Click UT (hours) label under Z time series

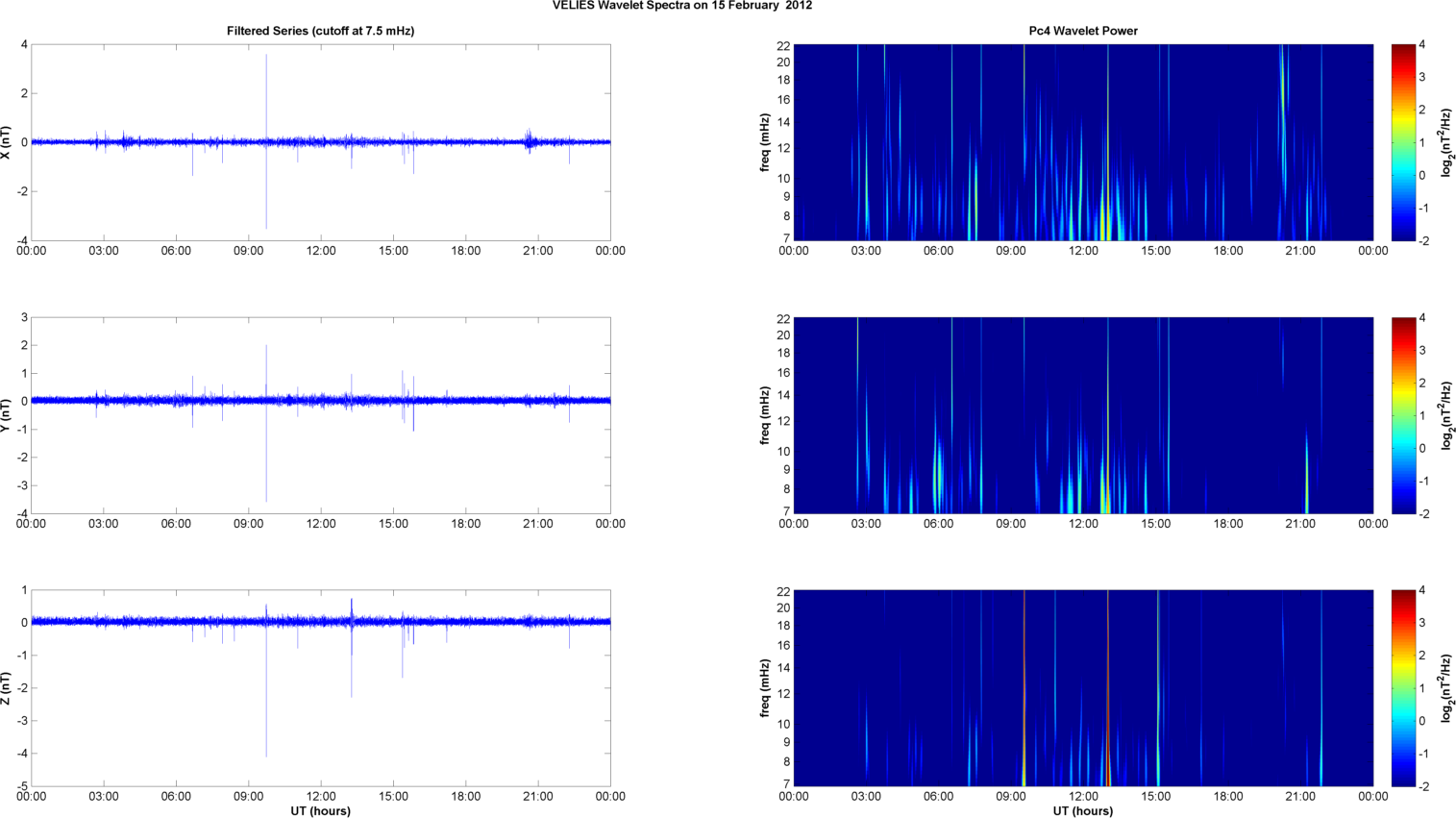point(320,810)
